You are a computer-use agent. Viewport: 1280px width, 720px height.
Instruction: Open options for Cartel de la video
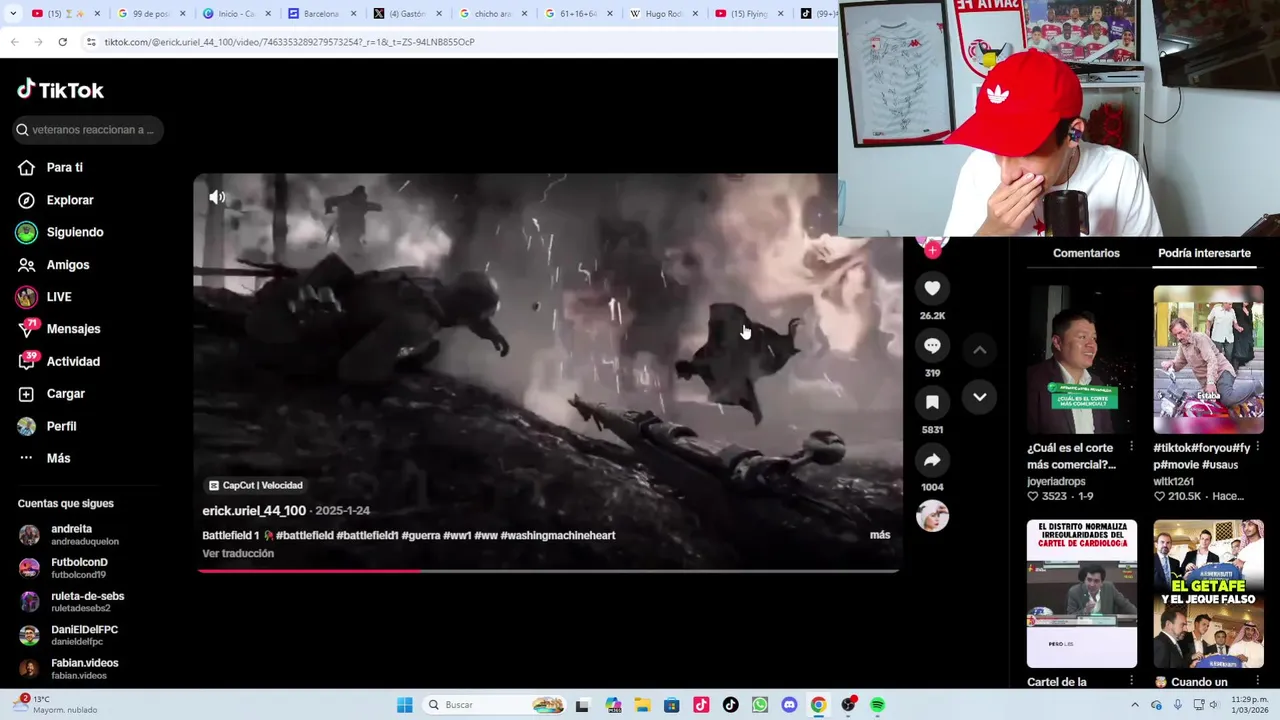(1131, 681)
